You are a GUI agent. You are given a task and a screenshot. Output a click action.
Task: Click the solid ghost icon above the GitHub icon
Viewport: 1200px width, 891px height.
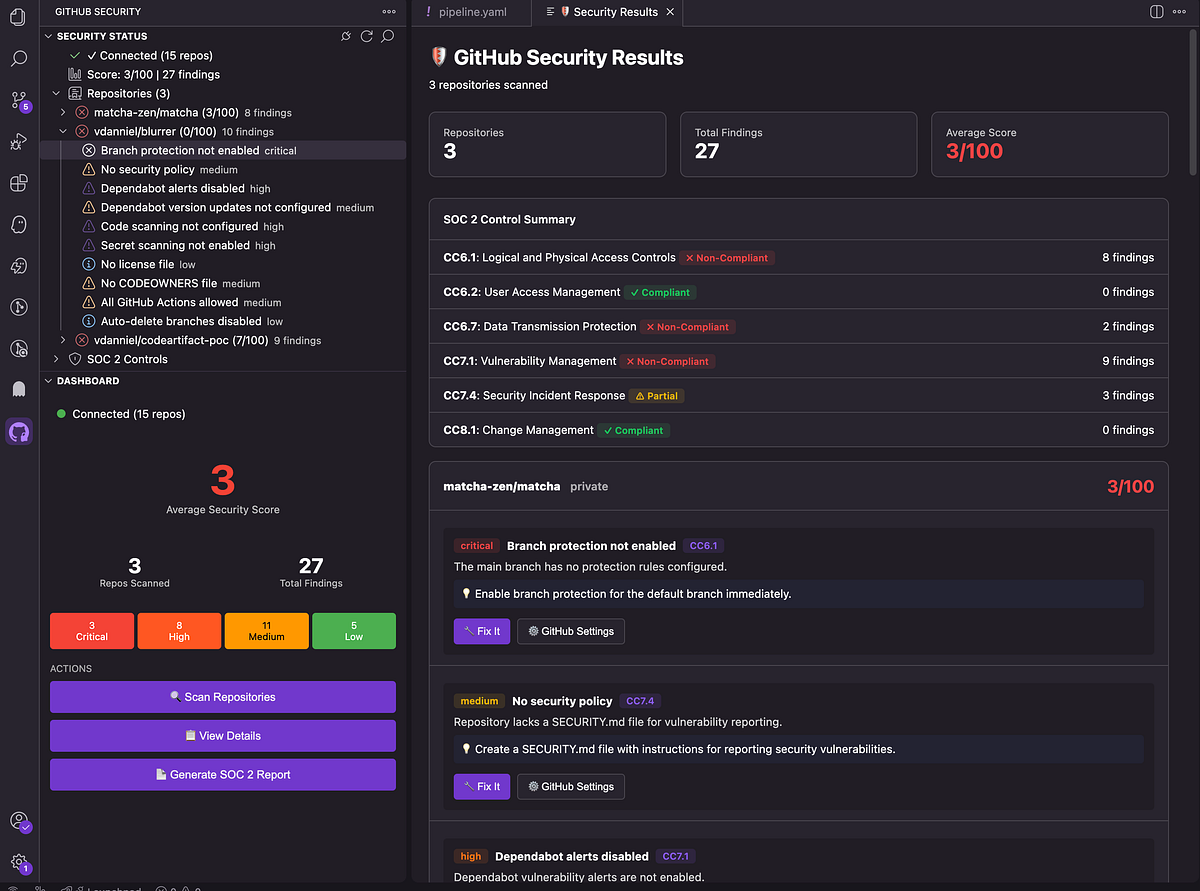pos(18,389)
